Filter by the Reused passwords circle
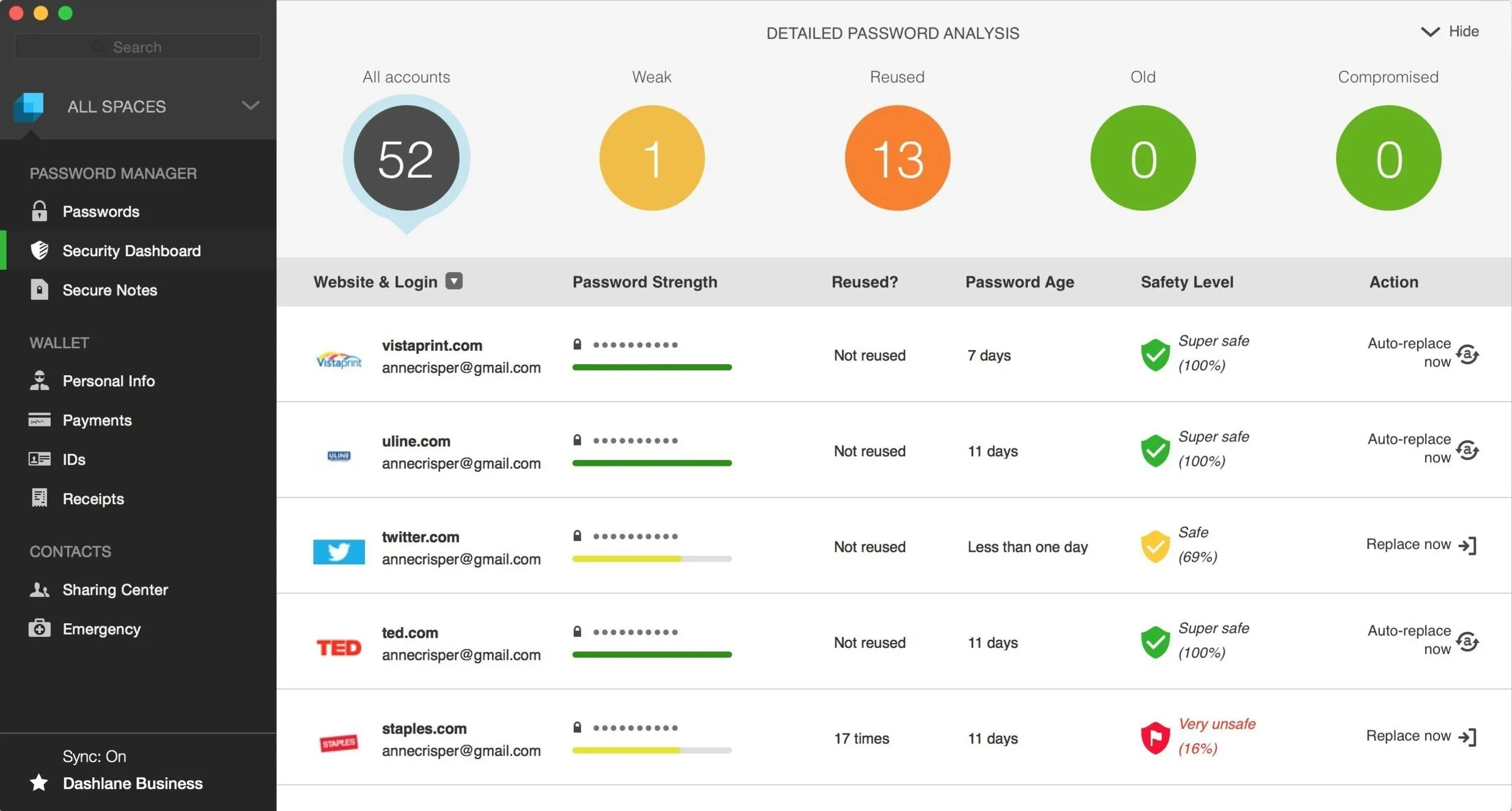This screenshot has width=1512, height=811. tap(897, 158)
